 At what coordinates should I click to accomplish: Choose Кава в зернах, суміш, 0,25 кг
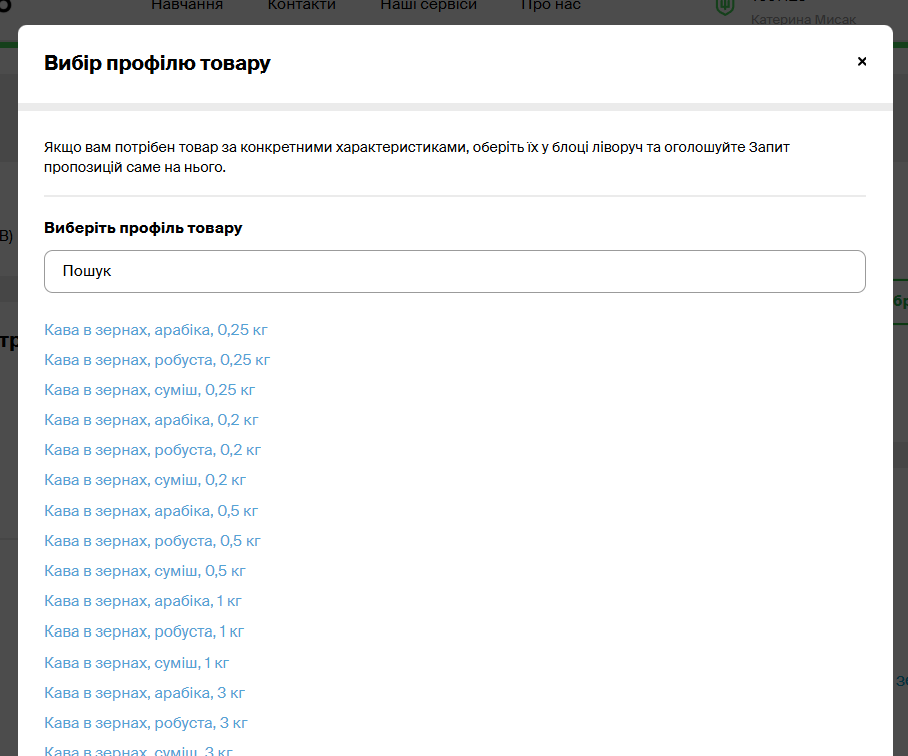tap(150, 389)
